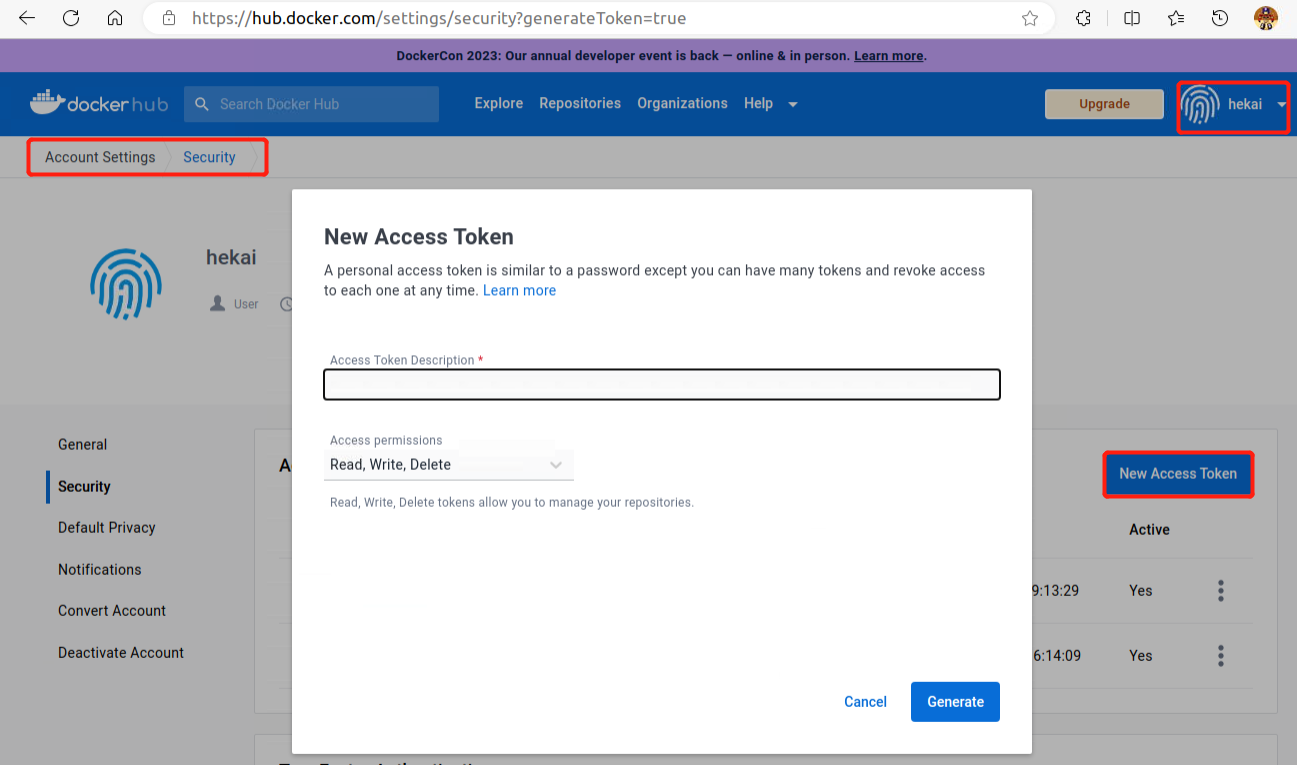The width and height of the screenshot is (1297, 765).
Task: Reload the page with refresh icon
Action: tap(71, 18)
